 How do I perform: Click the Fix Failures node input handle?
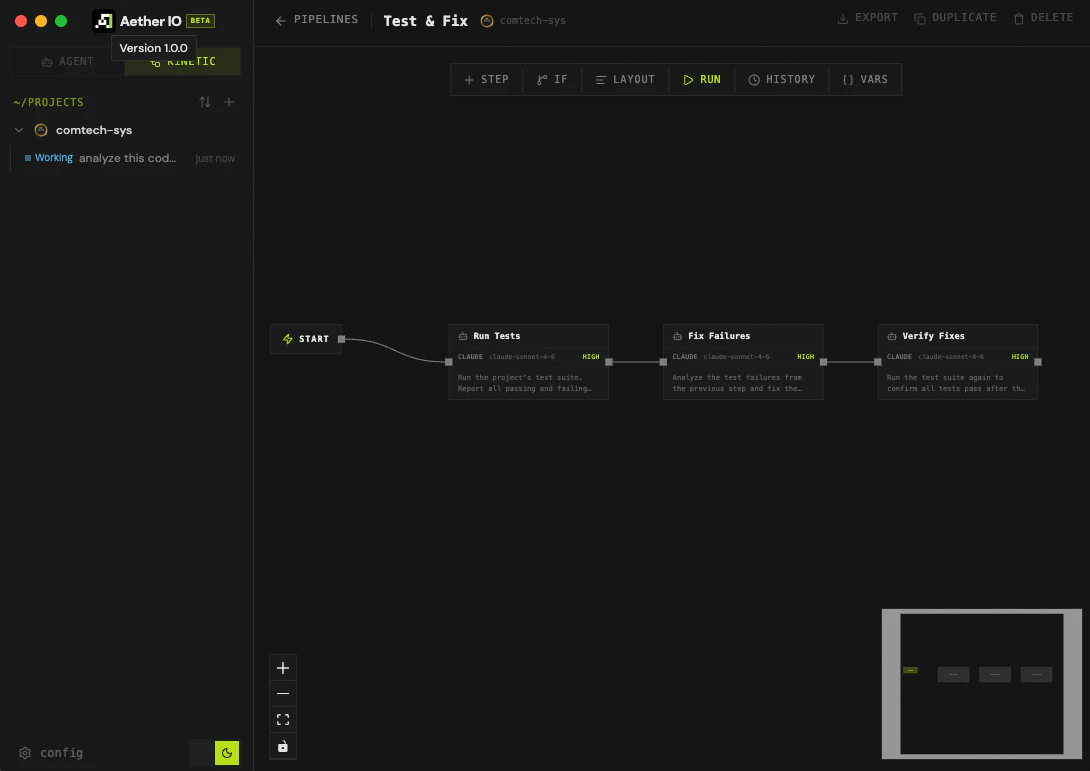[663, 362]
